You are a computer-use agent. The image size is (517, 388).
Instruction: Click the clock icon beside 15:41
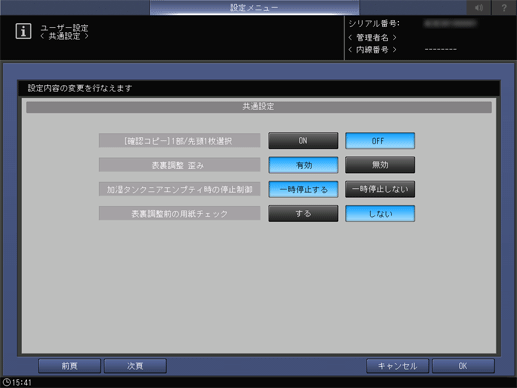pos(6,382)
